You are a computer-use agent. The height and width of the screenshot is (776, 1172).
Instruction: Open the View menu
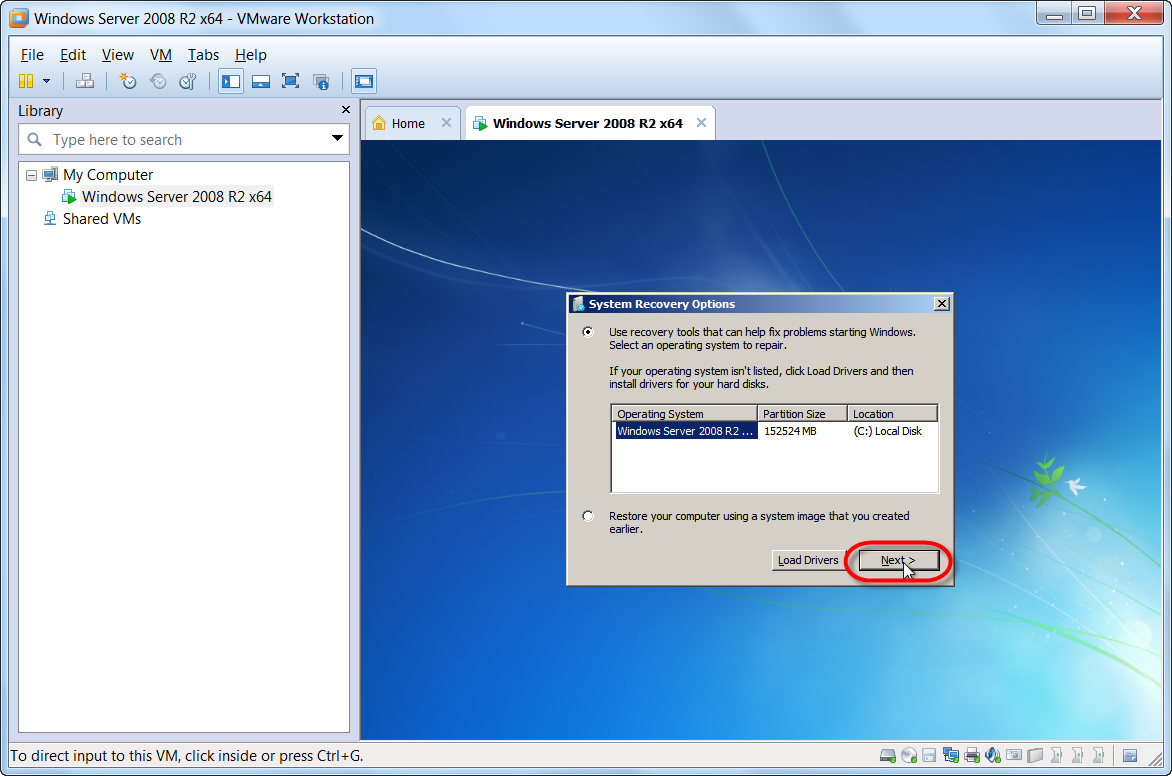117,55
